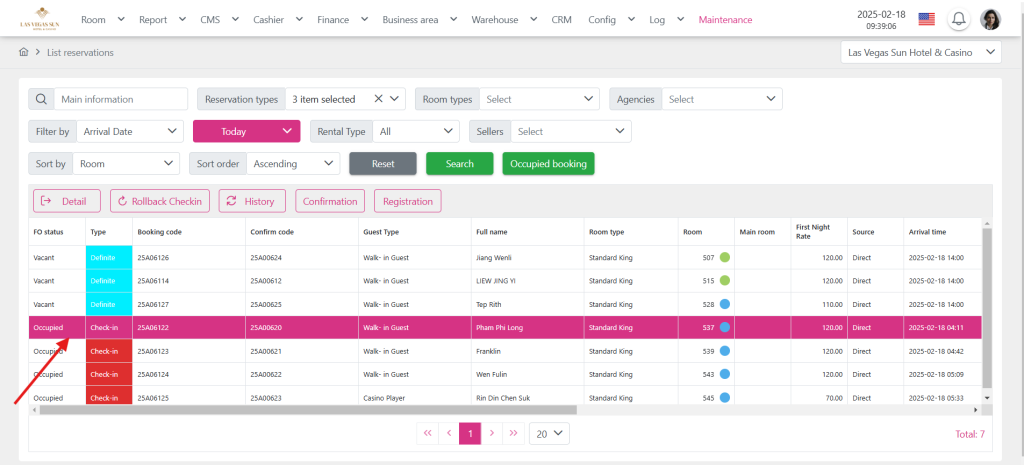The image size is (1024, 465).
Task: Expand the Room types dropdown
Action: (539, 99)
